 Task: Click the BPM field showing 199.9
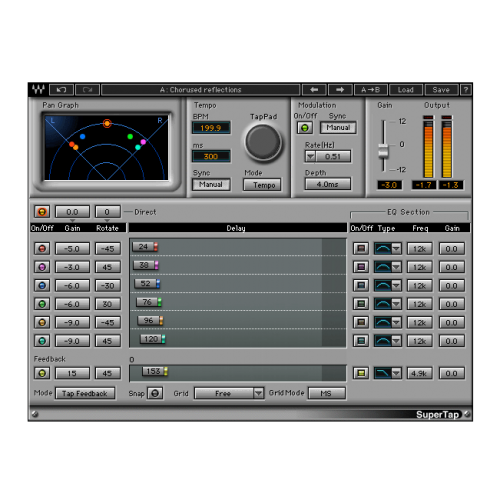pyautogui.click(x=211, y=128)
